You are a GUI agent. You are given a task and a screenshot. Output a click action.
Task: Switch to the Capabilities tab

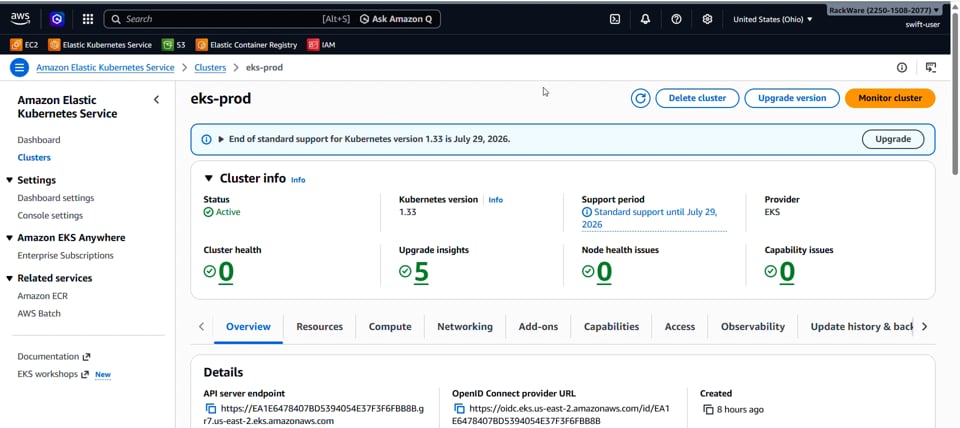tap(611, 326)
